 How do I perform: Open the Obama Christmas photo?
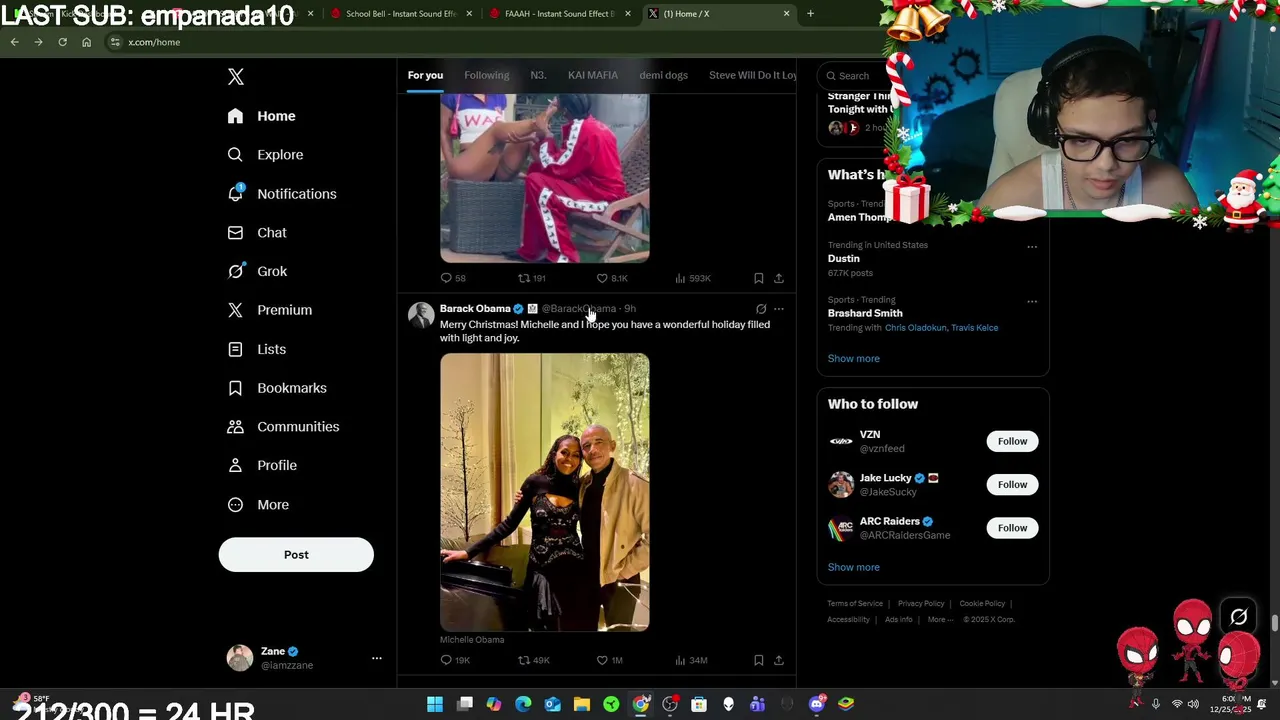click(545, 492)
